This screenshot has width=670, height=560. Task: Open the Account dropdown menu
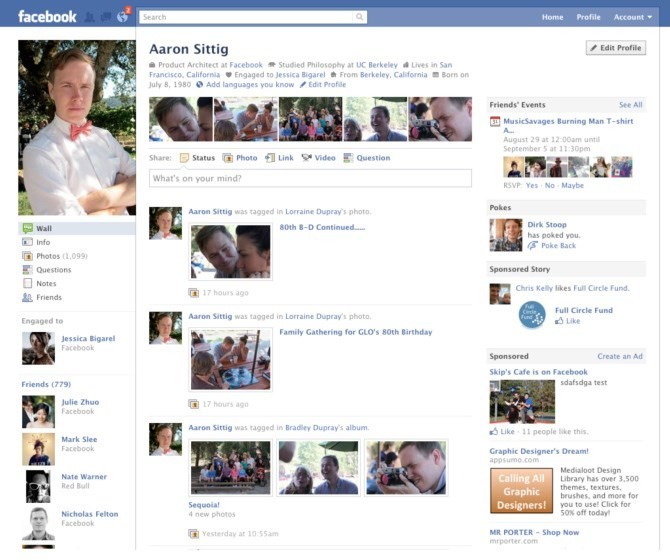[633, 17]
